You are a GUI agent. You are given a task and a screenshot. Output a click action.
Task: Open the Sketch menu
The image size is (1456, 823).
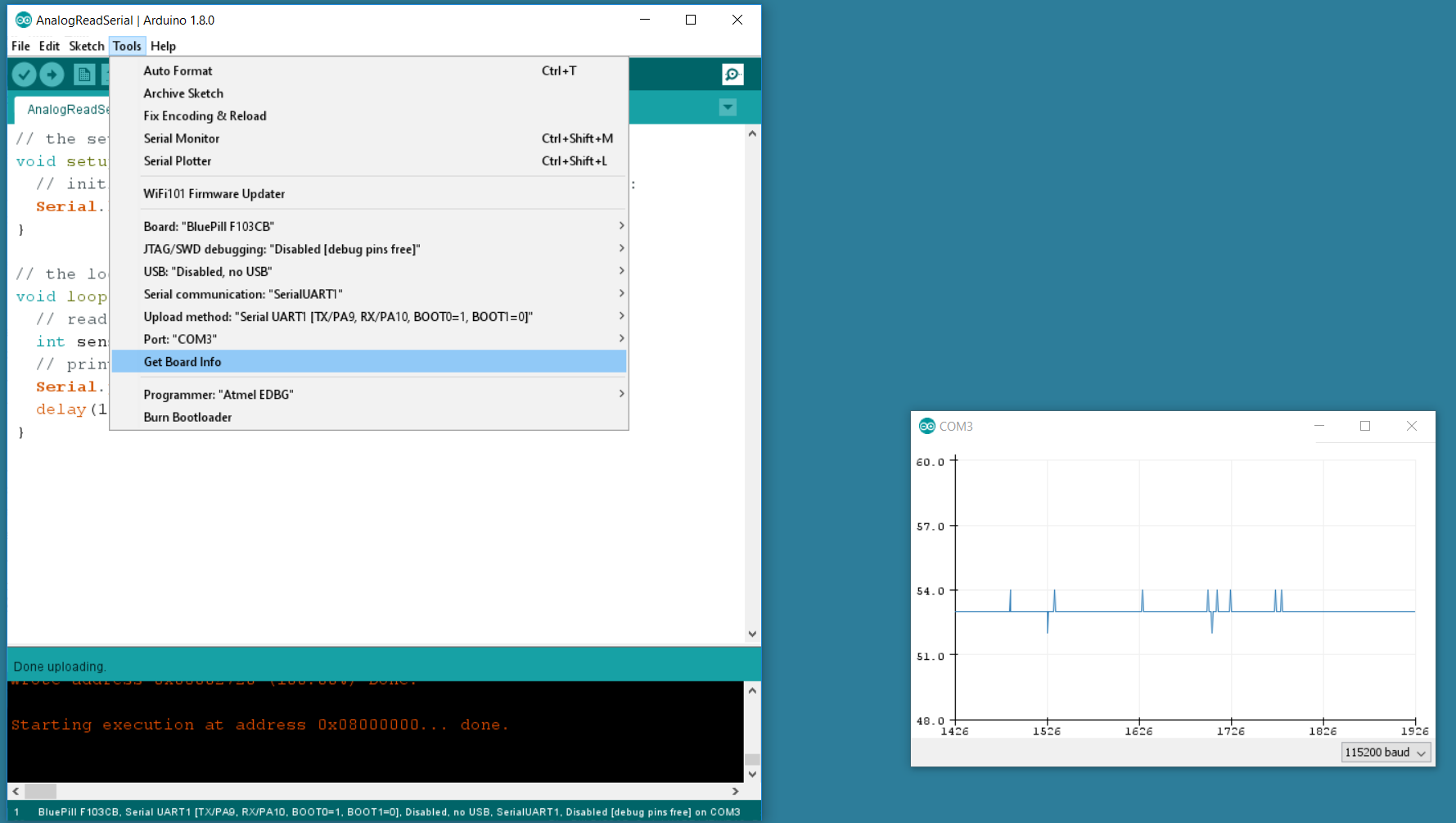coord(86,46)
